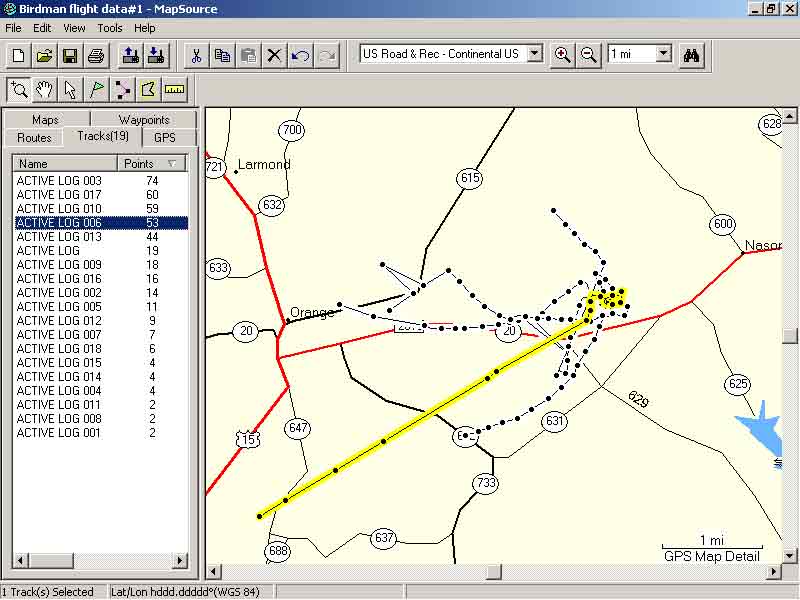Click the Find binoculars icon
The image size is (800, 600).
(x=691, y=55)
